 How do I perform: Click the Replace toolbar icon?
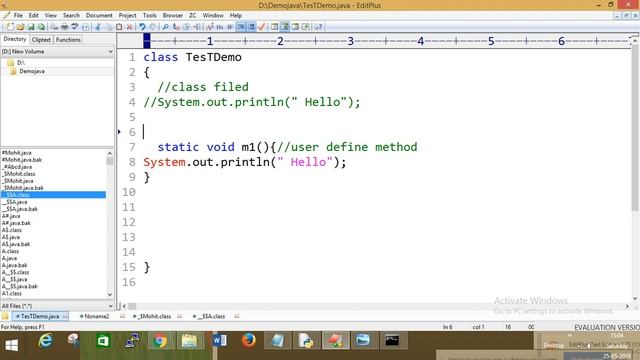[176, 27]
